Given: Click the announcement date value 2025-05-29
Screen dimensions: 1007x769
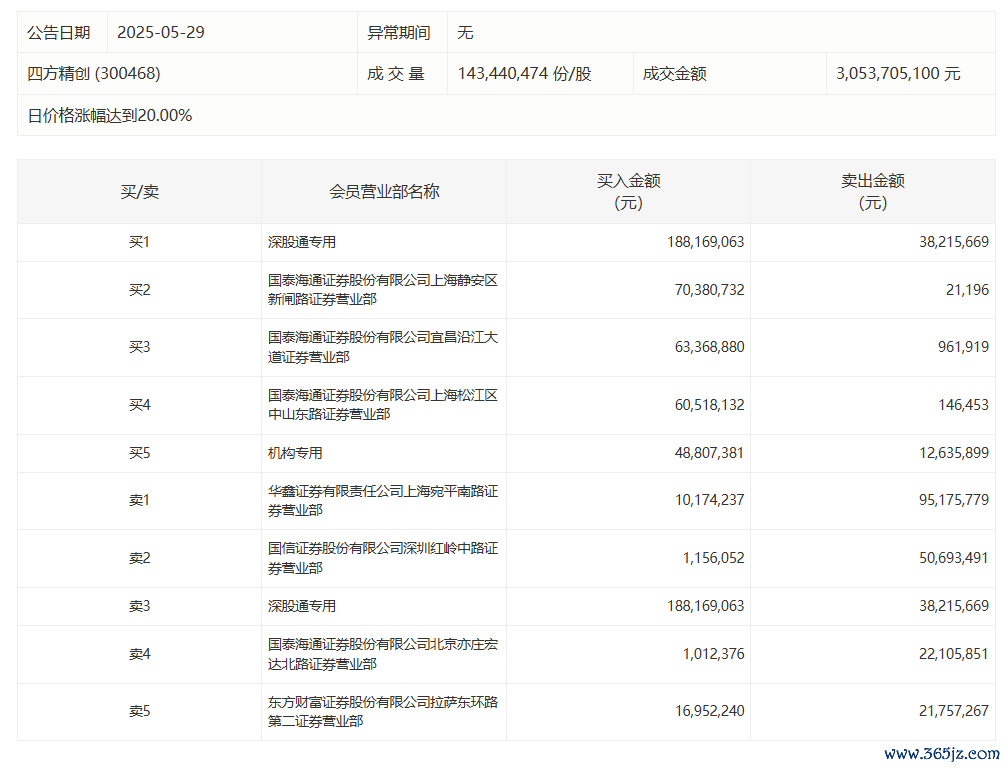Looking at the screenshot, I should click(161, 33).
